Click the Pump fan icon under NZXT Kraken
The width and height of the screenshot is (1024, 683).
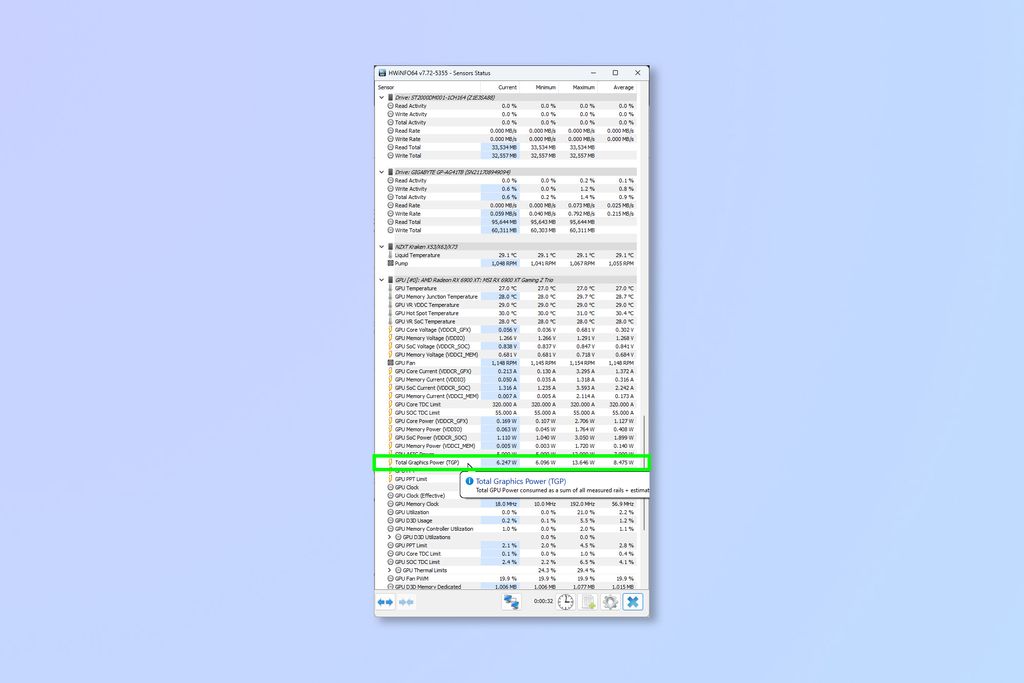(x=389, y=264)
